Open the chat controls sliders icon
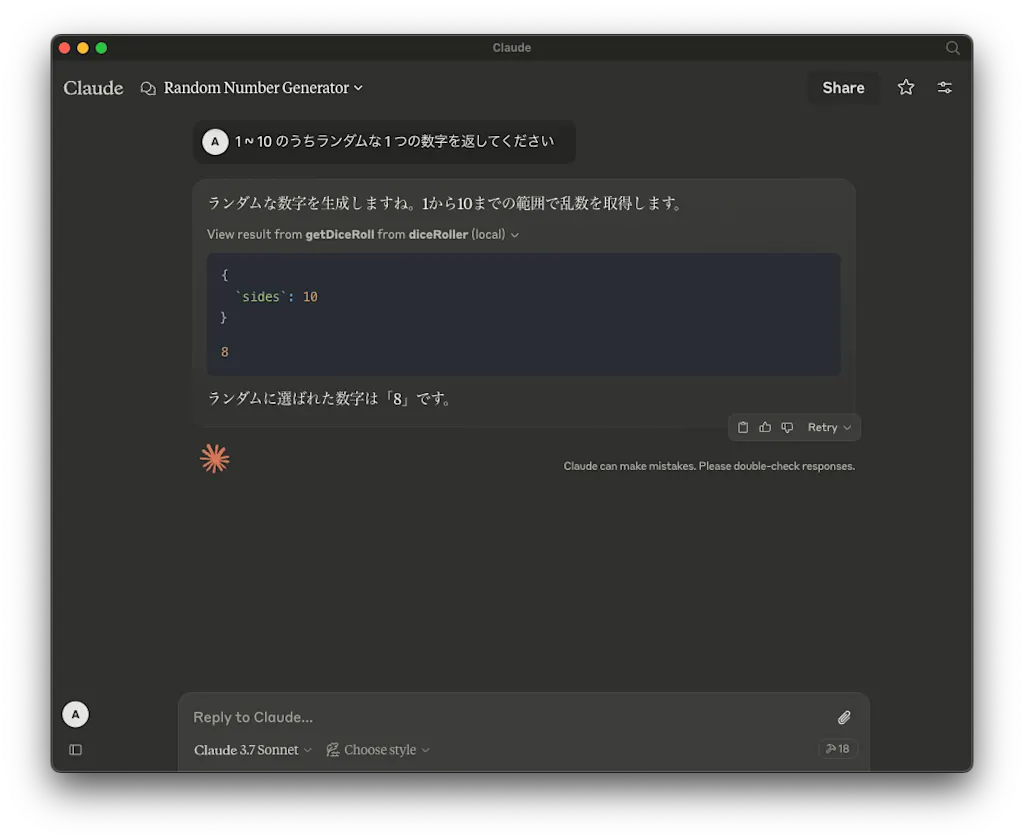The image size is (1024, 840). coord(944,88)
